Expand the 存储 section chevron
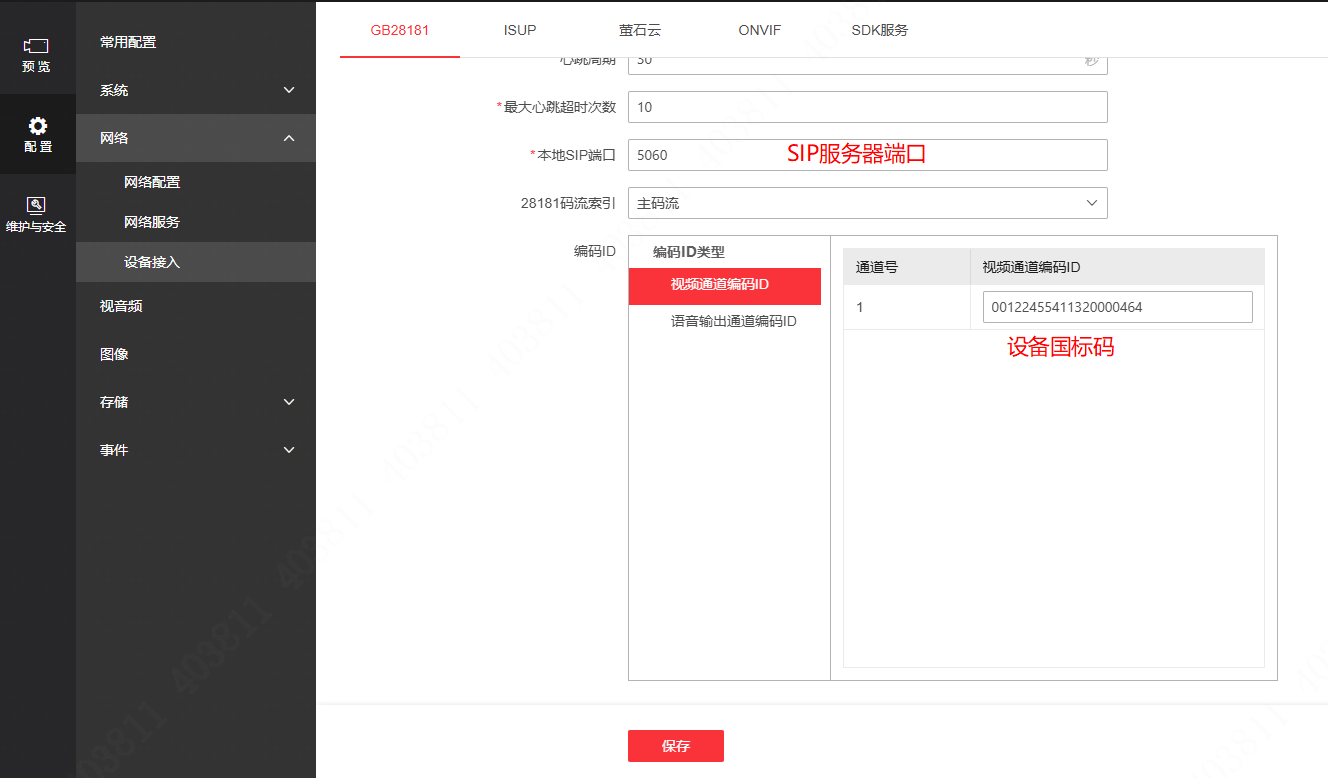 (x=289, y=402)
